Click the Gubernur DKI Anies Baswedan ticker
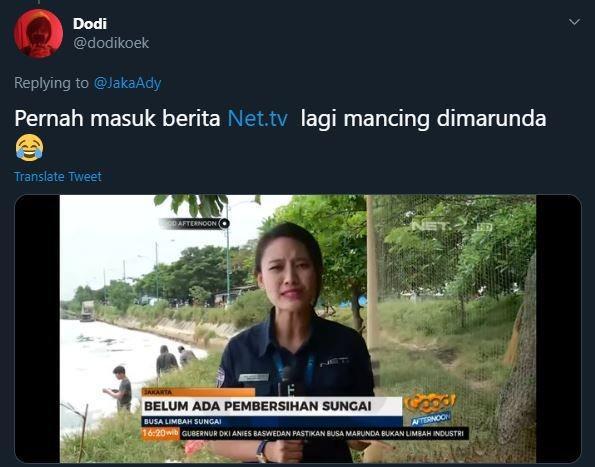This screenshot has height=467, width=595. point(323,433)
